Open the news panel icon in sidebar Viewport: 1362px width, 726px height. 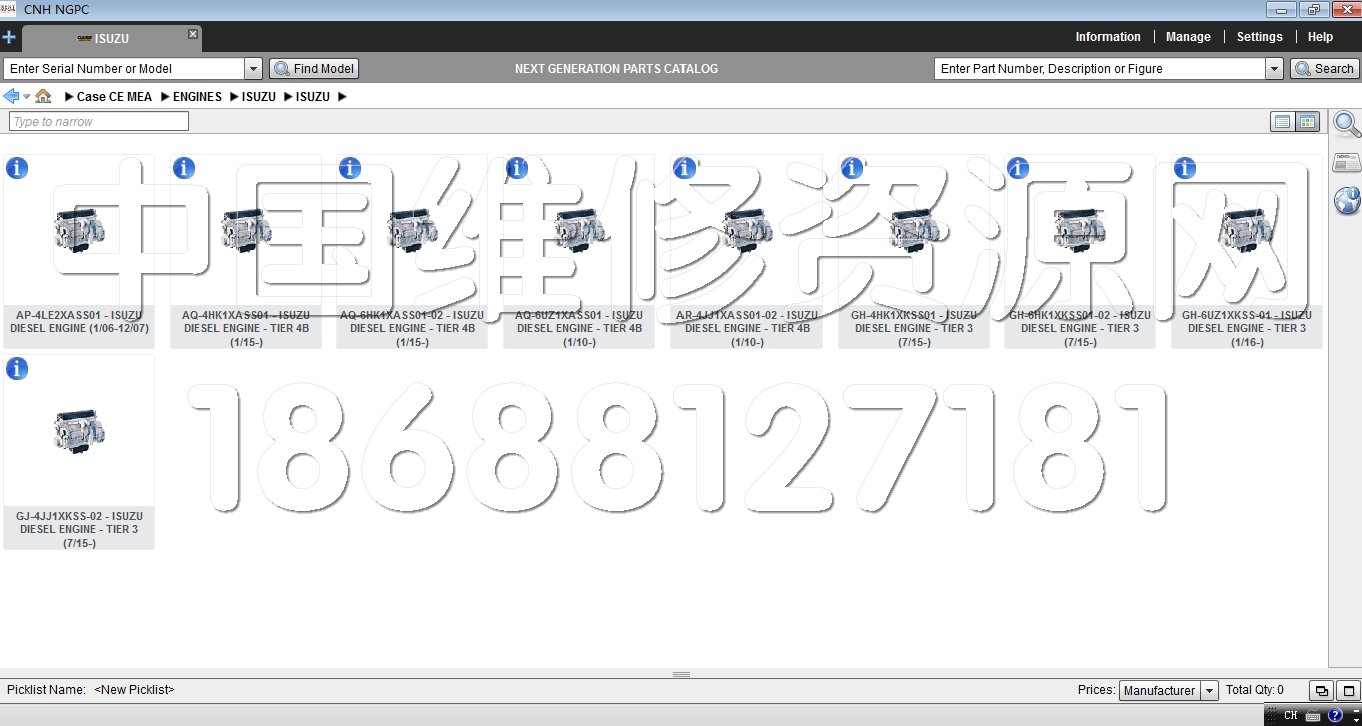click(1346, 163)
